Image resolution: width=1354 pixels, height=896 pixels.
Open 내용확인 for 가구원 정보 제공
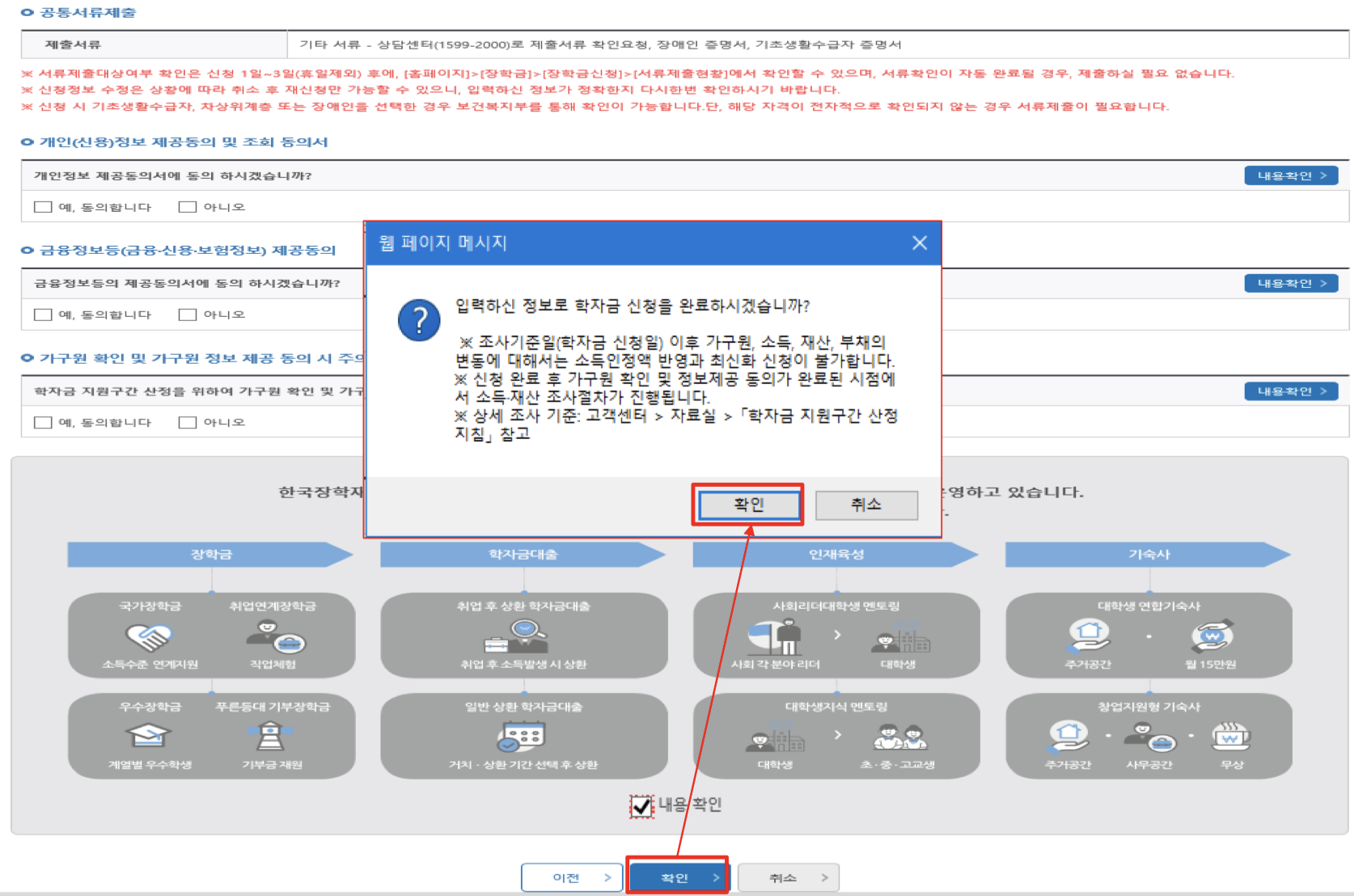1290,391
